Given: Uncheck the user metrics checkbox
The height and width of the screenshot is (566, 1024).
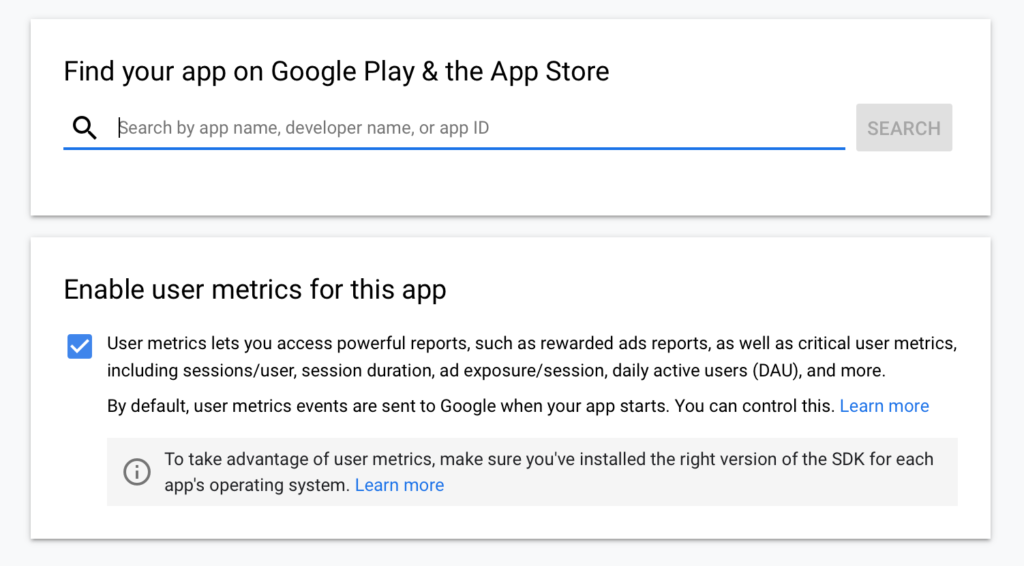Looking at the screenshot, I should point(80,346).
